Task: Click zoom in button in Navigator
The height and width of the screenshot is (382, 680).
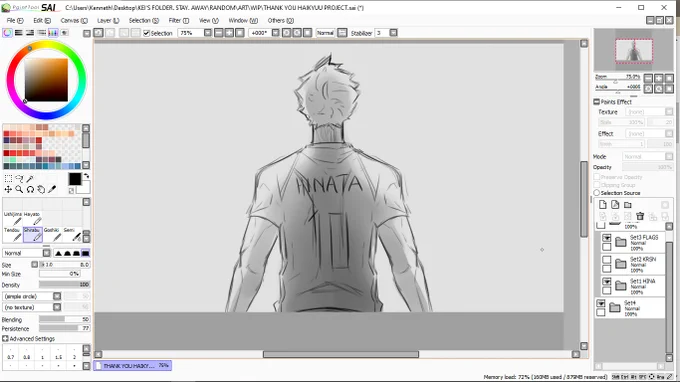Action: (659, 78)
